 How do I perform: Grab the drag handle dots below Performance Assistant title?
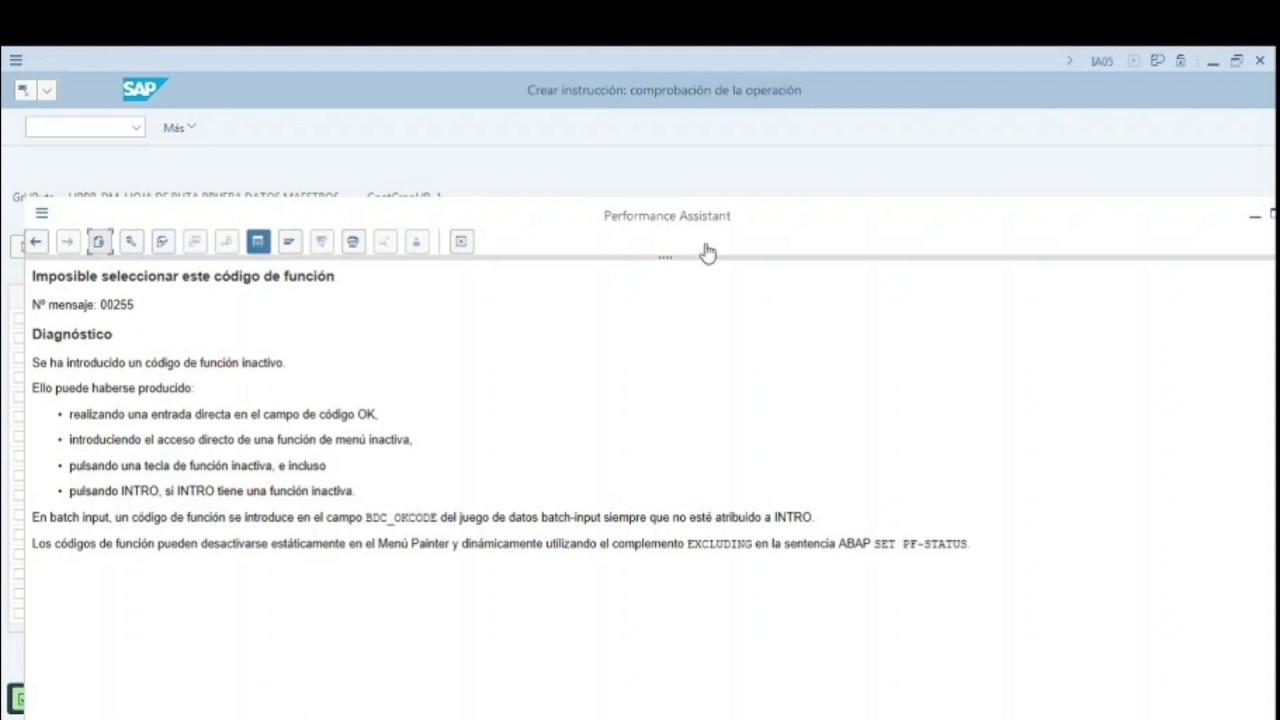click(x=665, y=257)
